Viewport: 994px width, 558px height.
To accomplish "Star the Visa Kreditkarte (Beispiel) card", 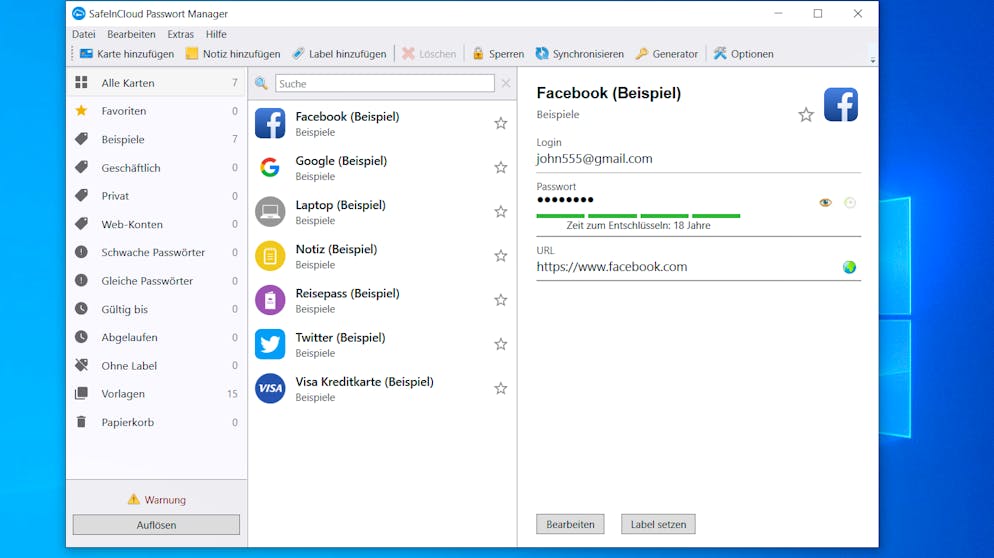I will tap(501, 389).
